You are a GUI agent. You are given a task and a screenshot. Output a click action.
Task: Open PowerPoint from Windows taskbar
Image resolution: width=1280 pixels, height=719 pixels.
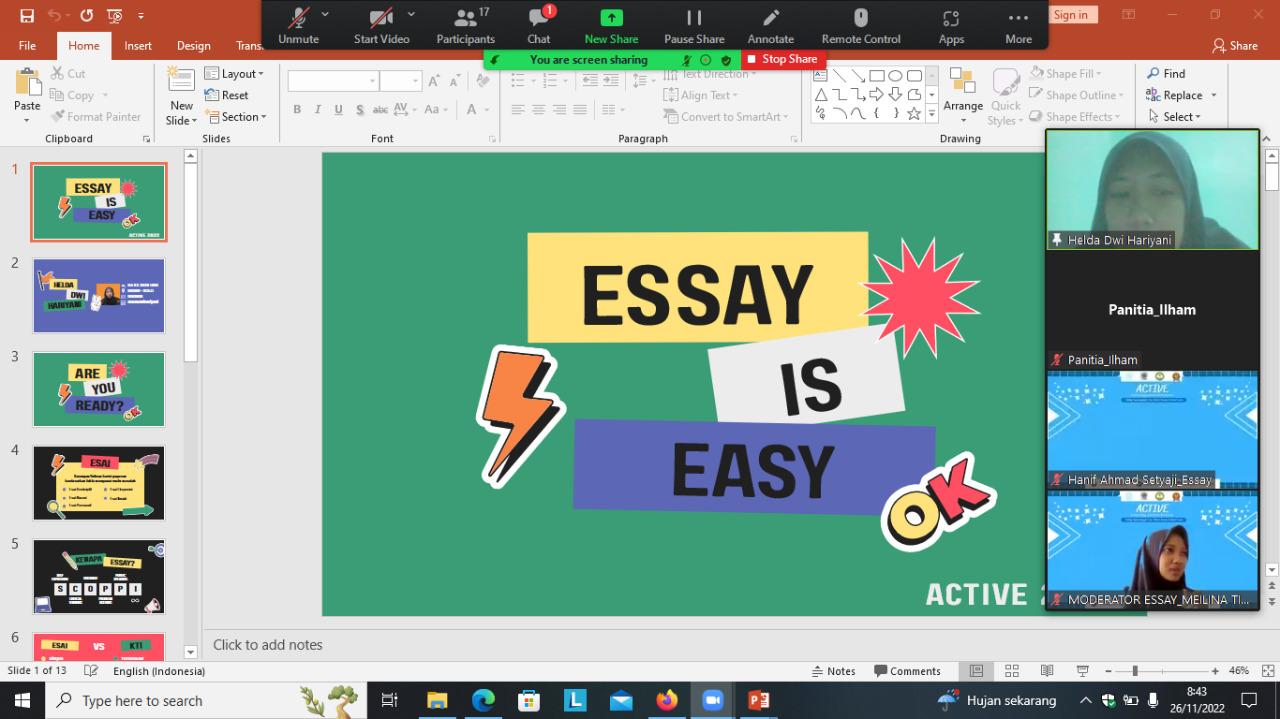click(x=759, y=700)
